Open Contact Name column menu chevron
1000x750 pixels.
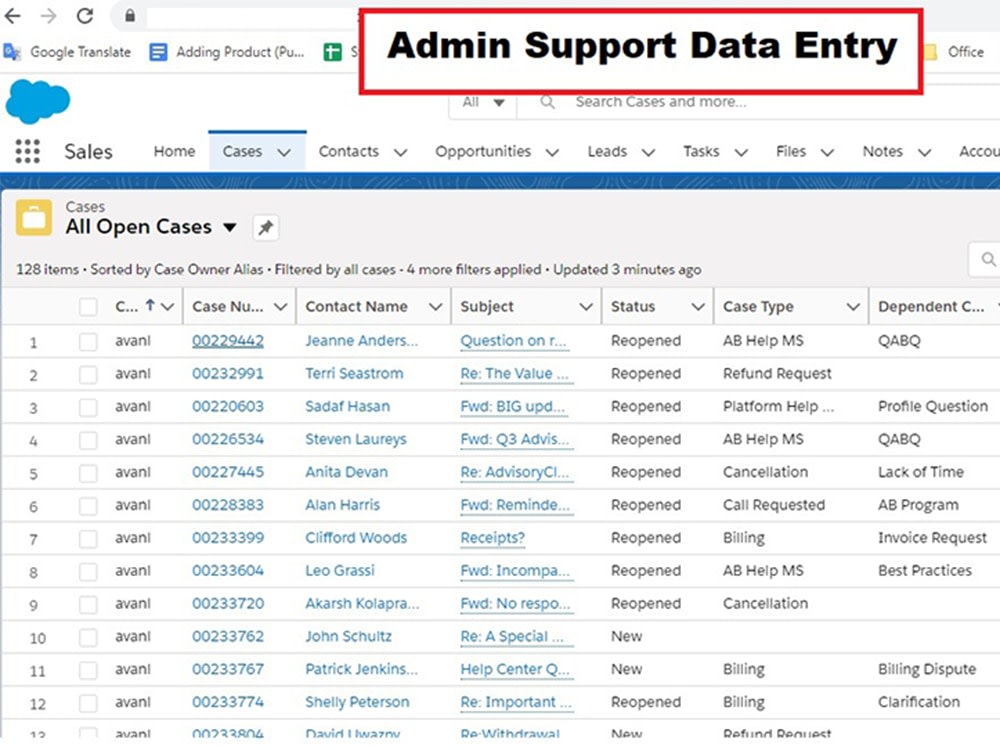436,307
